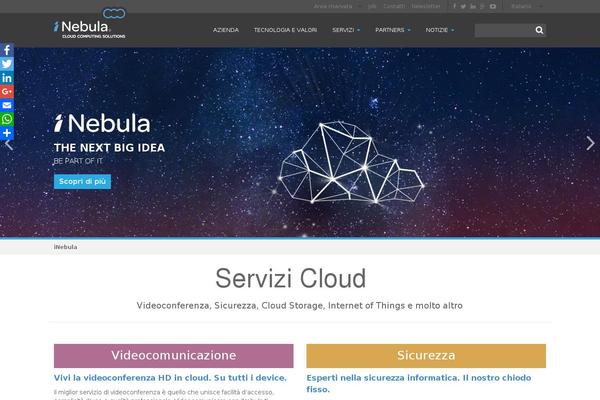Expand the NOTIZIE dropdown menu
This screenshot has width=600, height=400.
click(440, 30)
